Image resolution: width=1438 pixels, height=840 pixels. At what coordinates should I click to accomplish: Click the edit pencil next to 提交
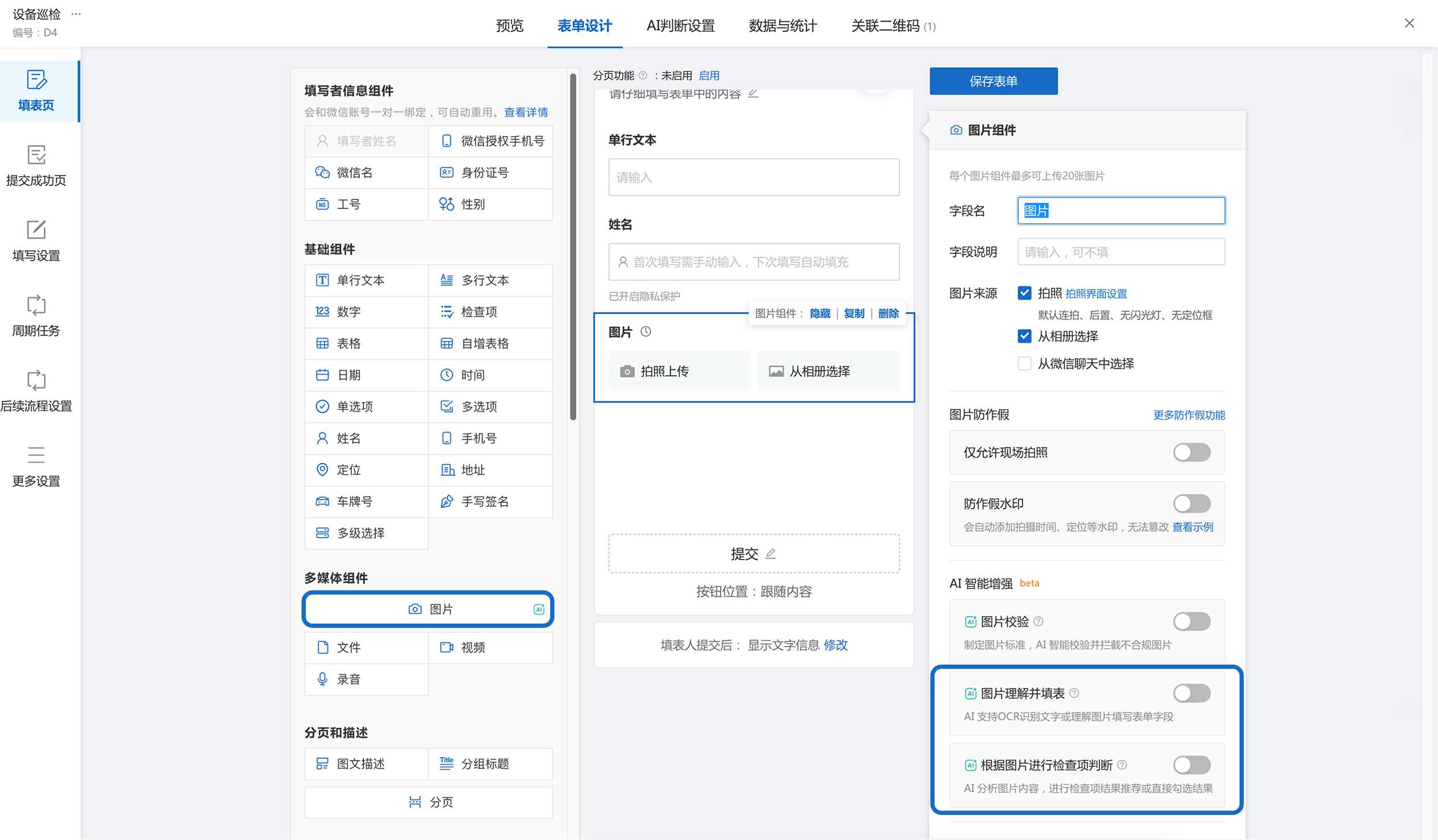(771, 554)
